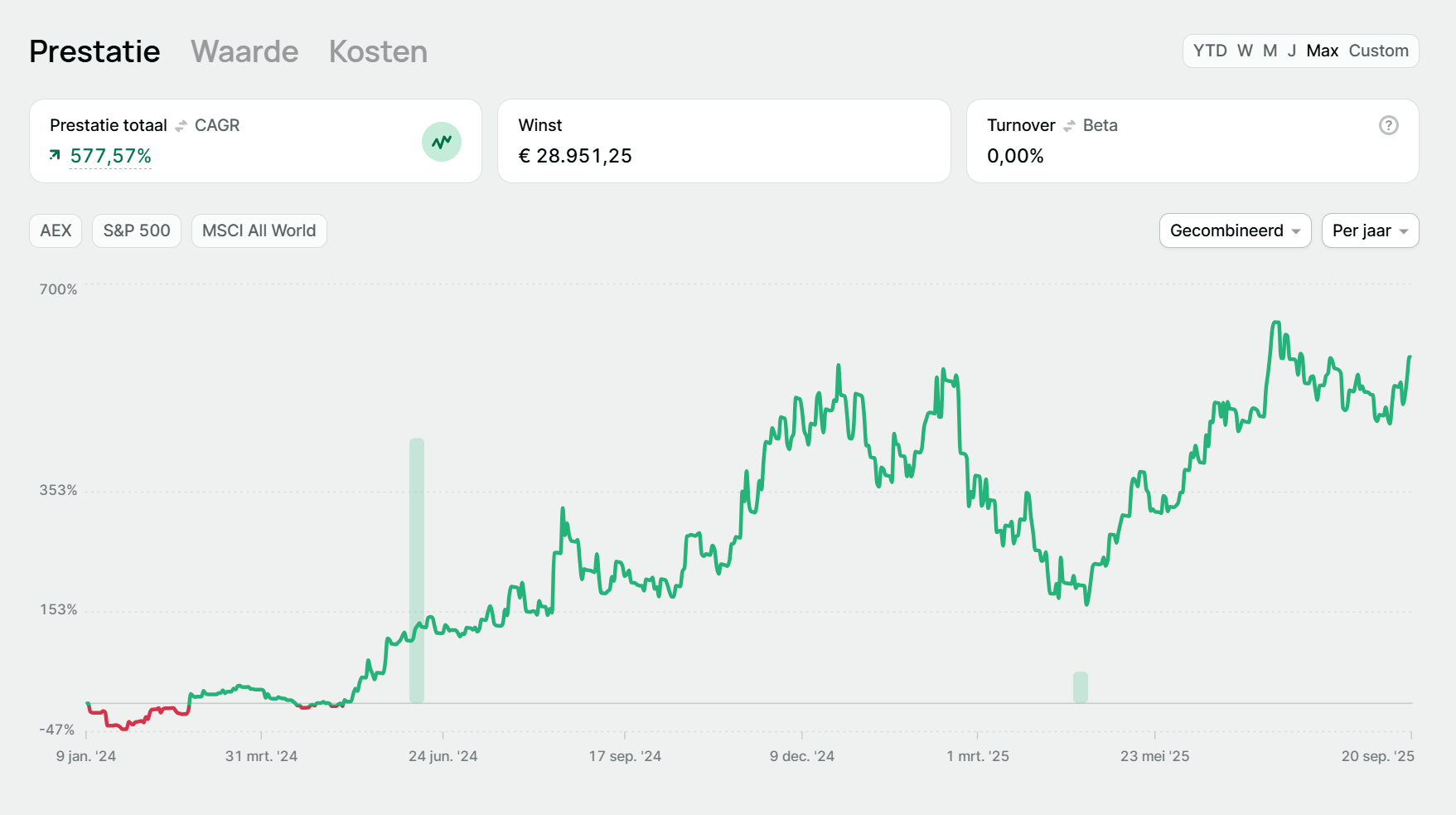Click the green upward arrow icon

[55, 155]
